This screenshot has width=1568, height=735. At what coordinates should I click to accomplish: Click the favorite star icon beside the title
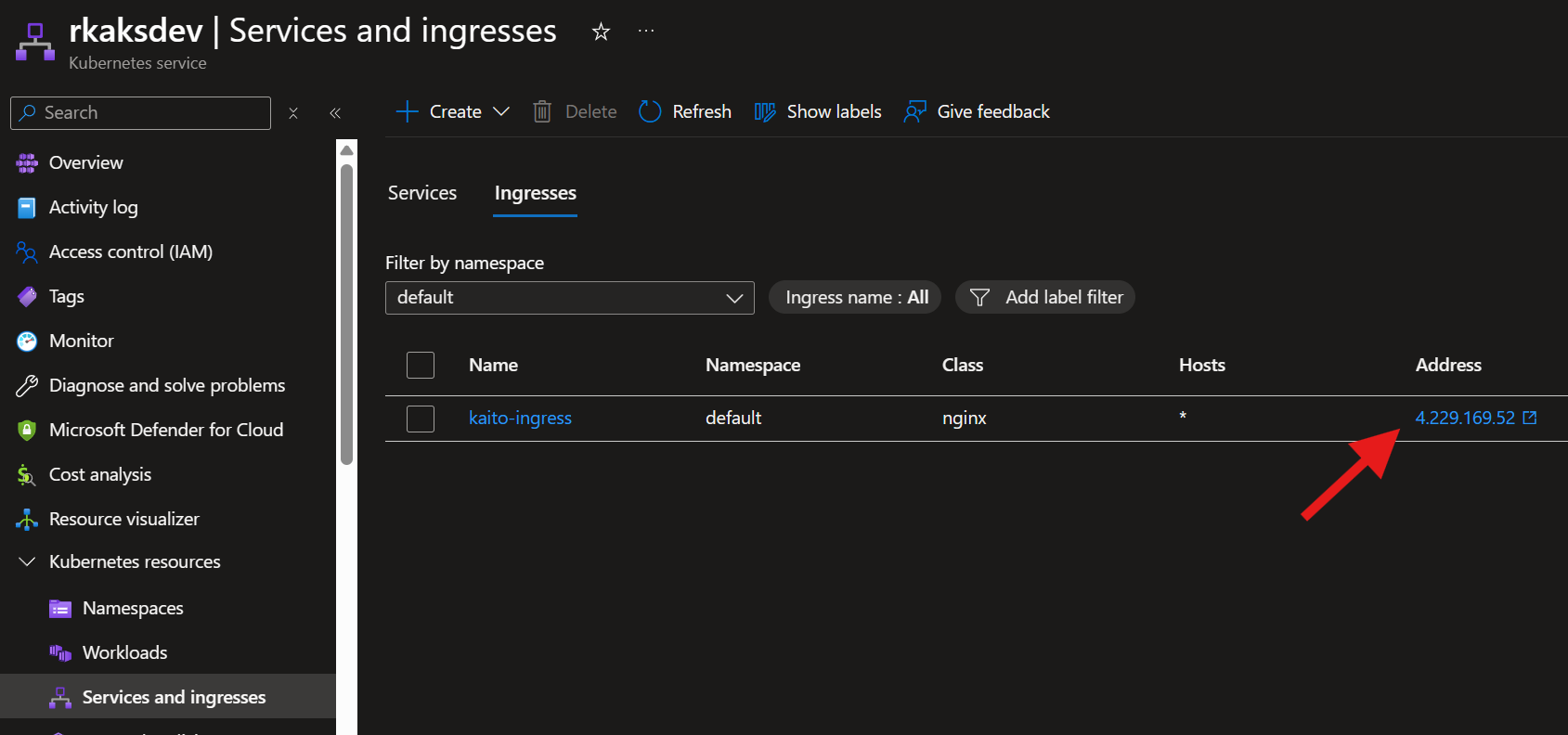tap(601, 32)
